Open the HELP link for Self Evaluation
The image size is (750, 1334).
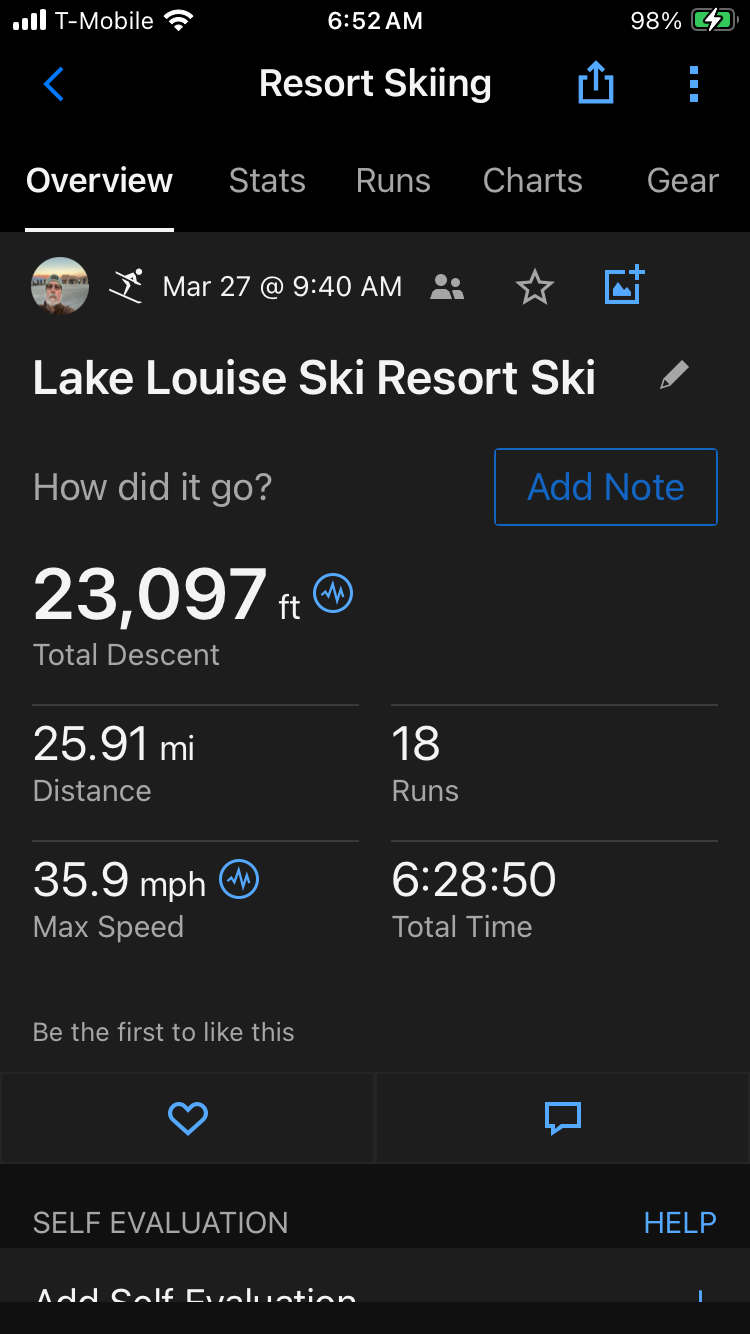(680, 1223)
